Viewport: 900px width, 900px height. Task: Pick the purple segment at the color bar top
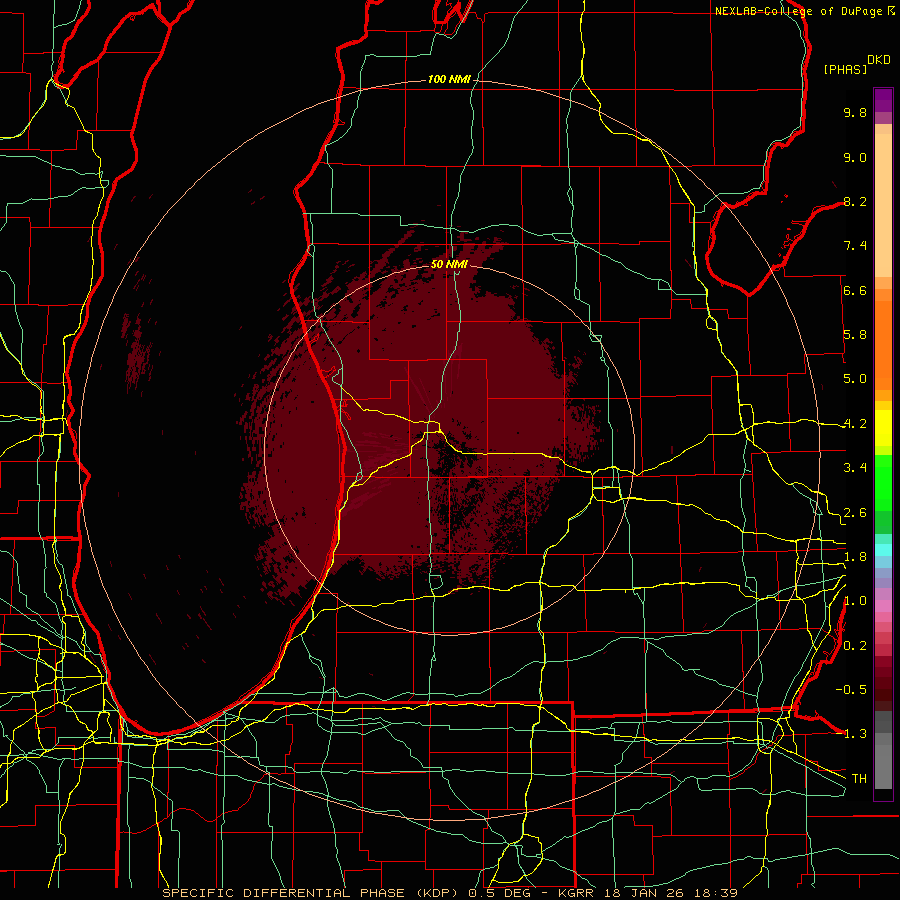click(883, 100)
